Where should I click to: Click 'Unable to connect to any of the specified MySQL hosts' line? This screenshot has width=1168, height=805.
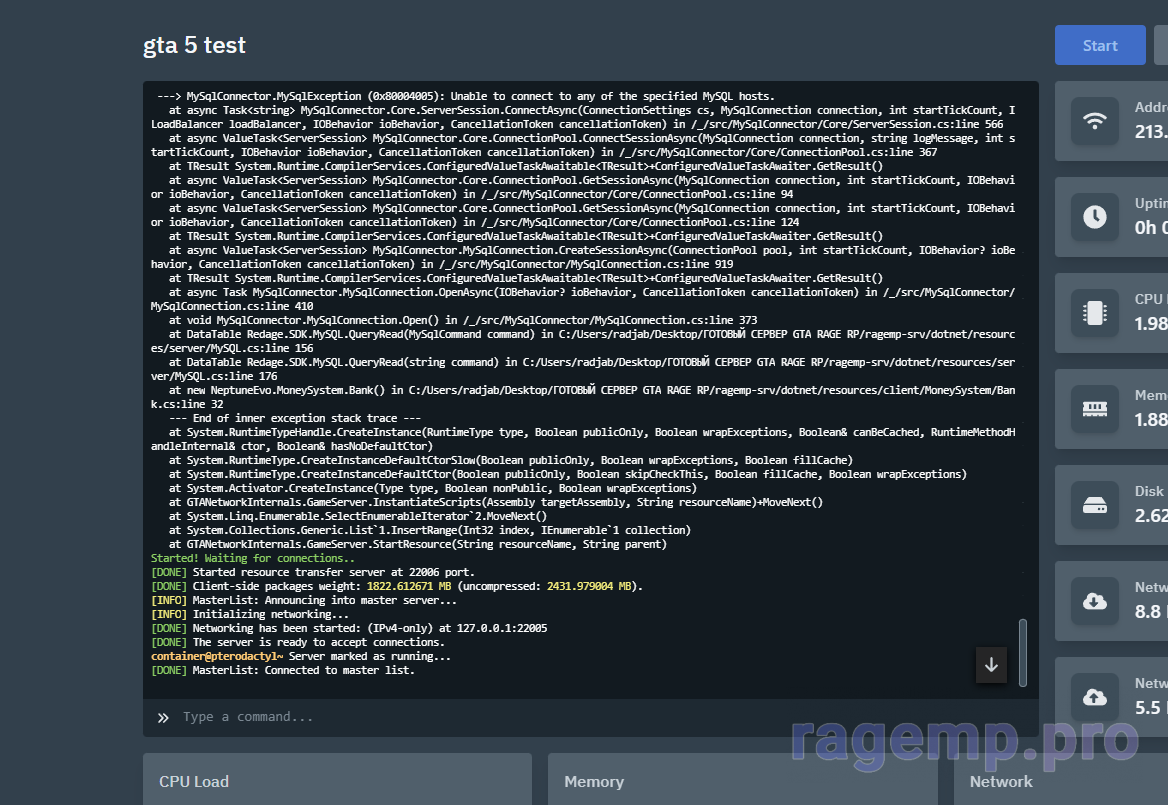point(466,96)
